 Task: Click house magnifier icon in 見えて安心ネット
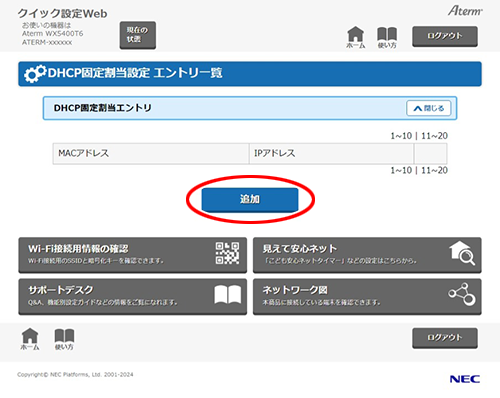[x=462, y=253]
